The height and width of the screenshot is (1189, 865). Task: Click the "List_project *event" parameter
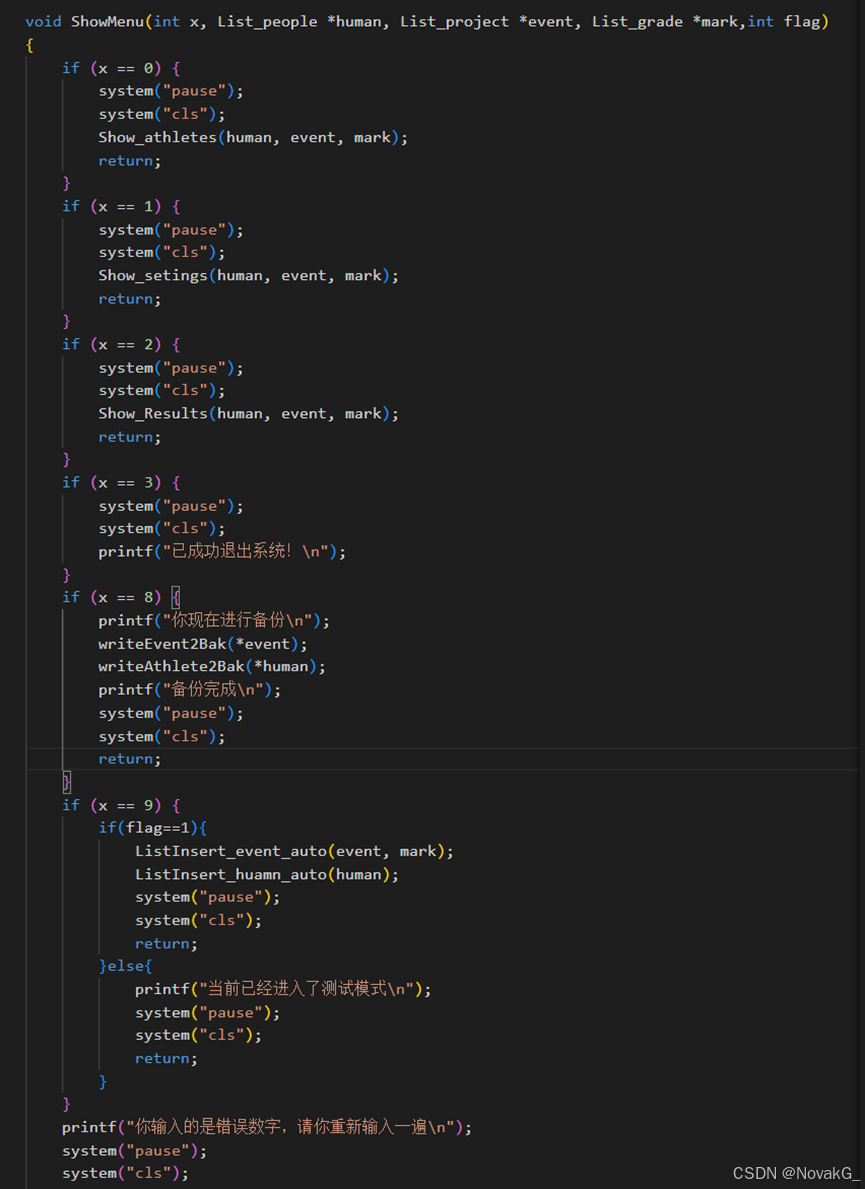click(x=487, y=21)
